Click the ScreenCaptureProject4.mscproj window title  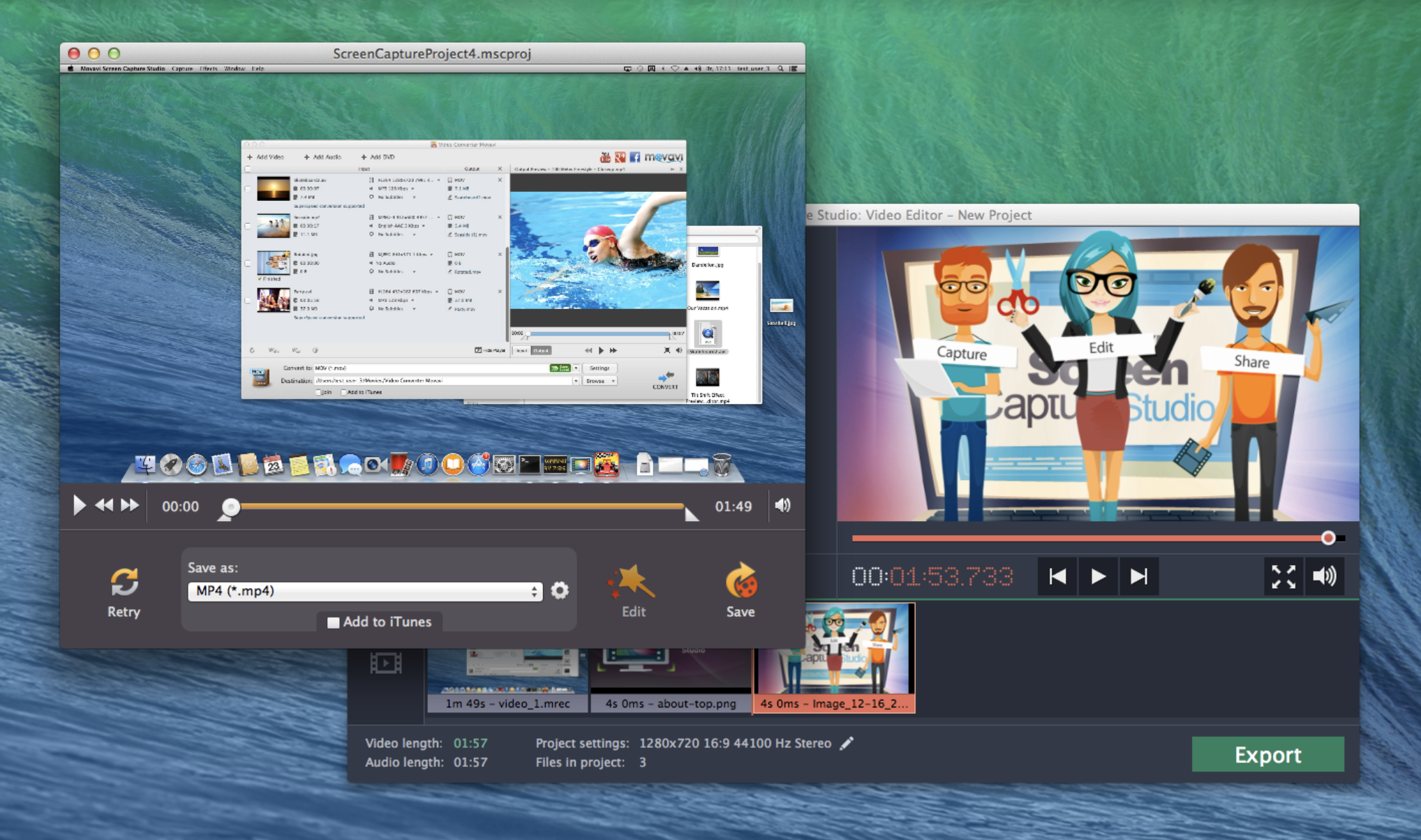tap(432, 54)
